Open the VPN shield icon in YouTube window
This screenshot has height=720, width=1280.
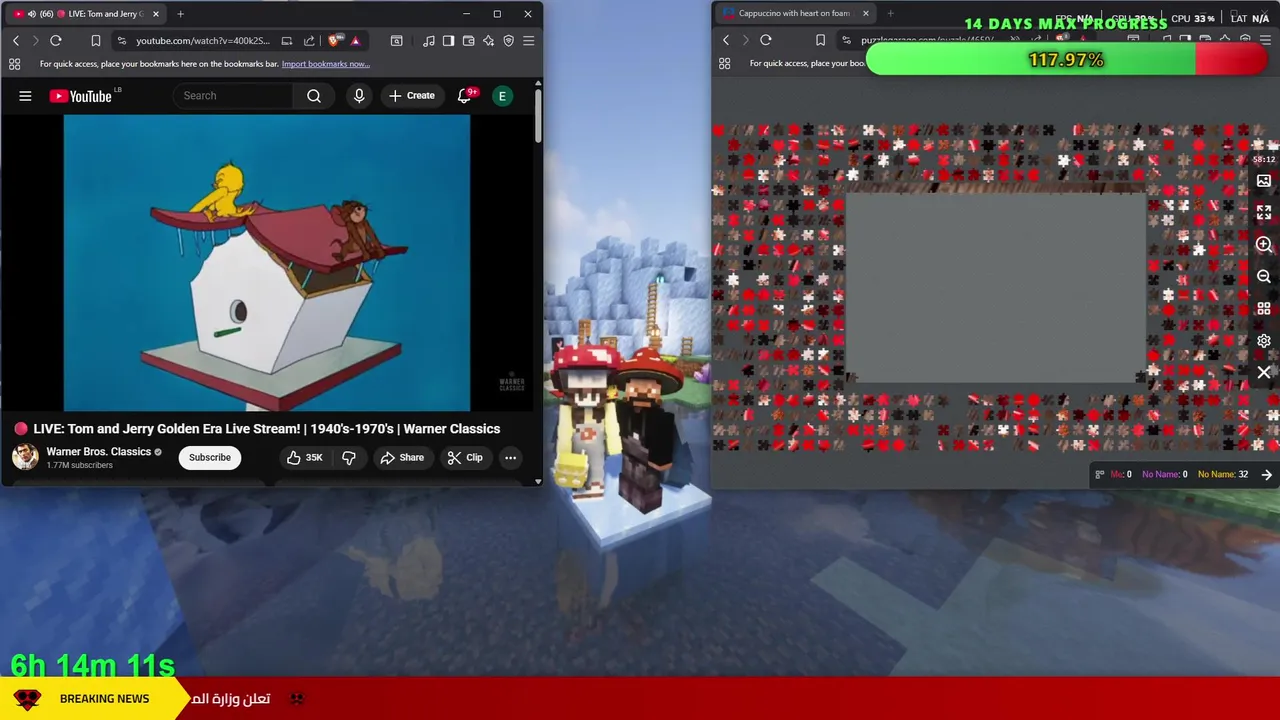point(508,41)
